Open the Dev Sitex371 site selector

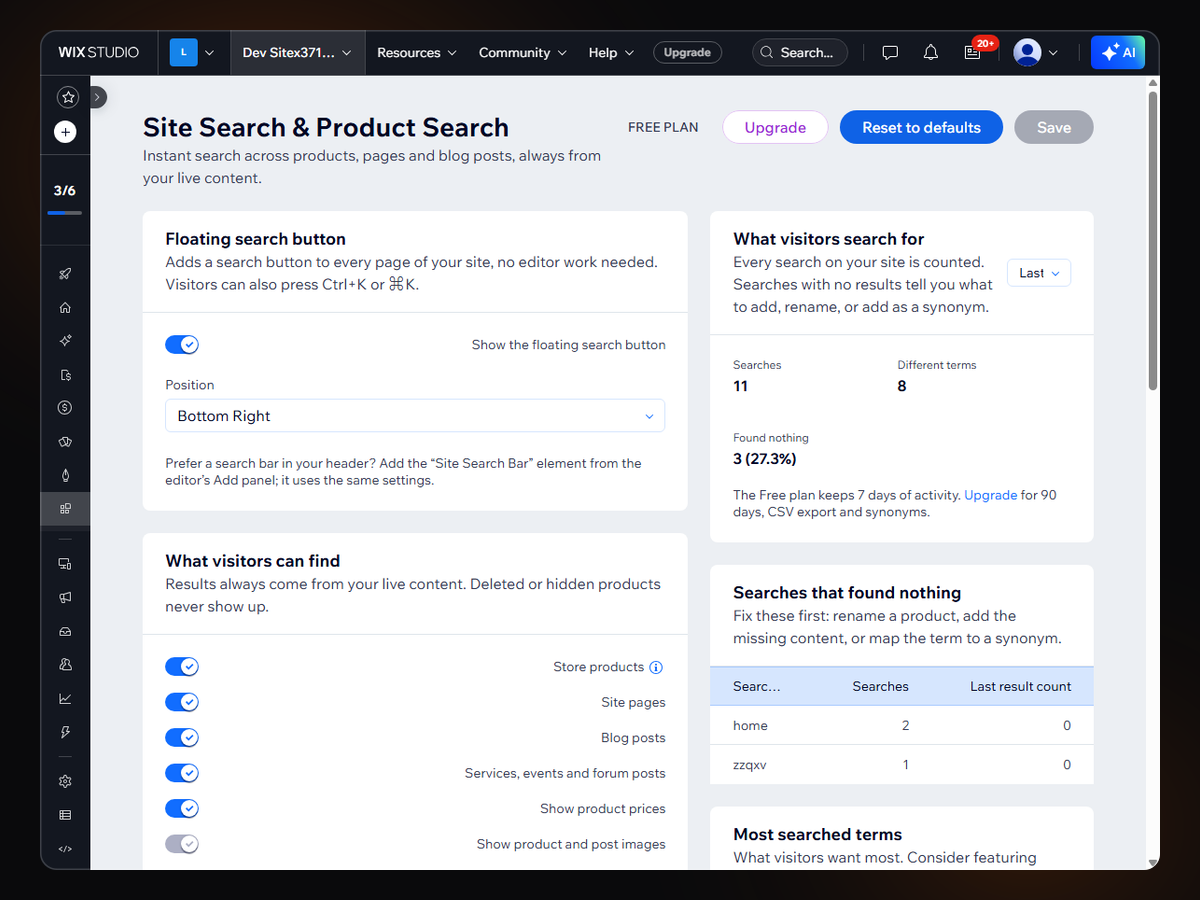point(297,53)
